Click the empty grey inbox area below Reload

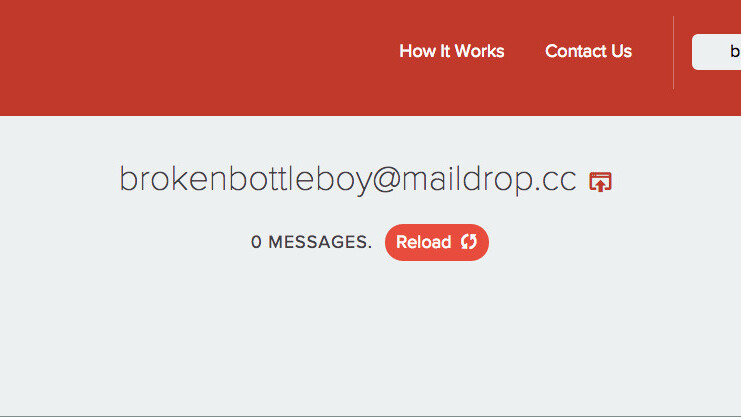(369, 340)
